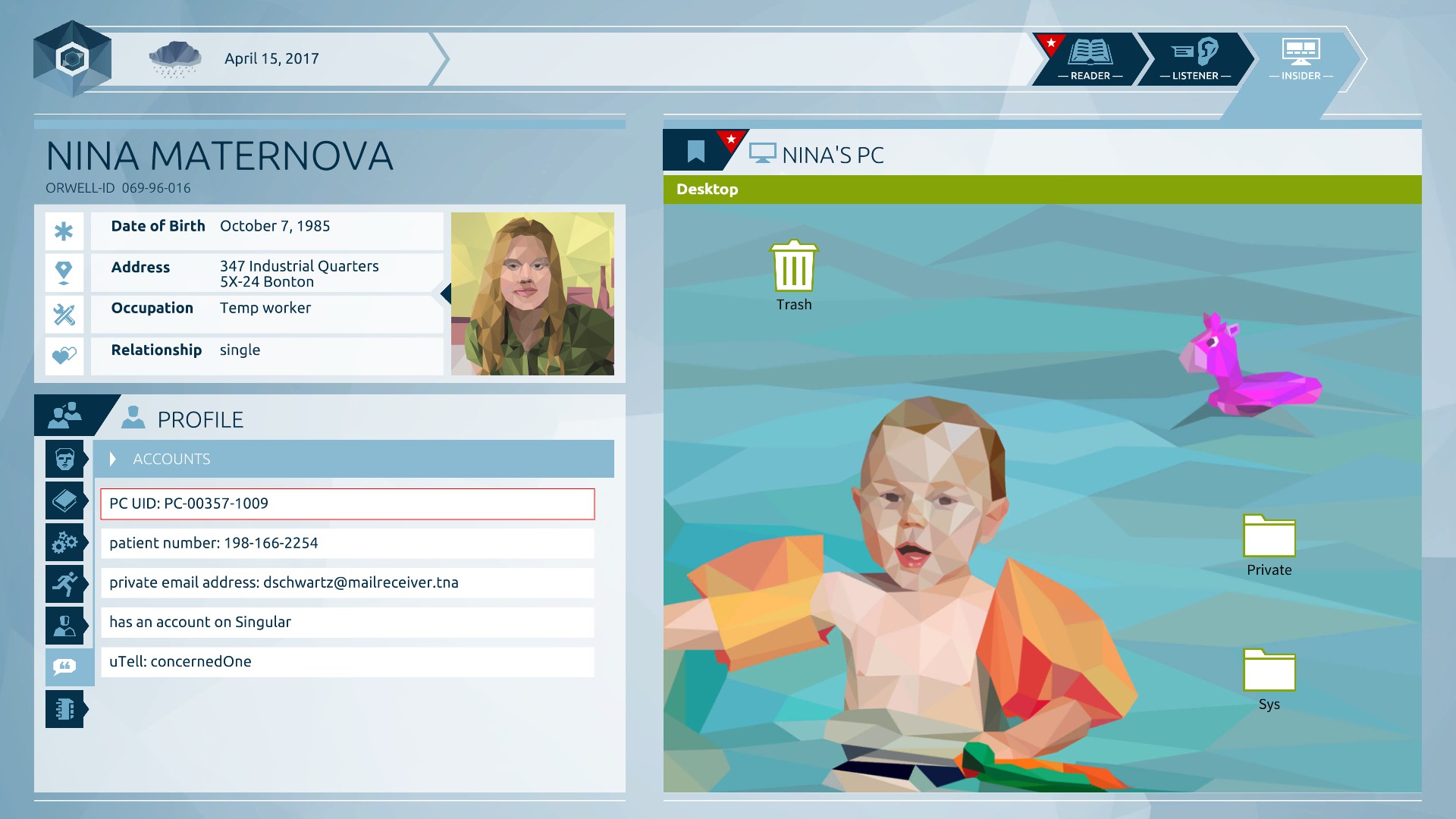Image resolution: width=1456 pixels, height=819 pixels.
Task: Switch to the Reader tab
Action: tap(1090, 59)
